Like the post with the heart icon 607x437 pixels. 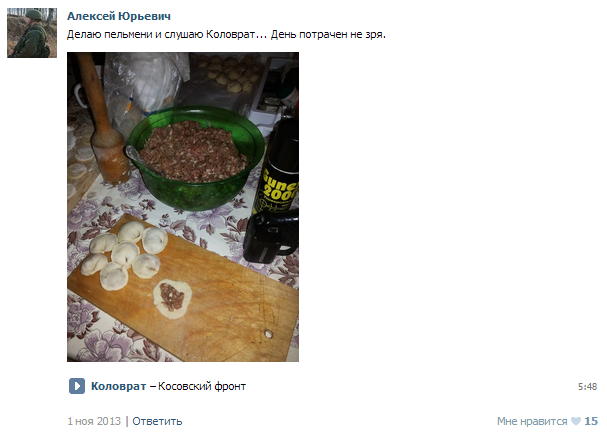(x=576, y=421)
